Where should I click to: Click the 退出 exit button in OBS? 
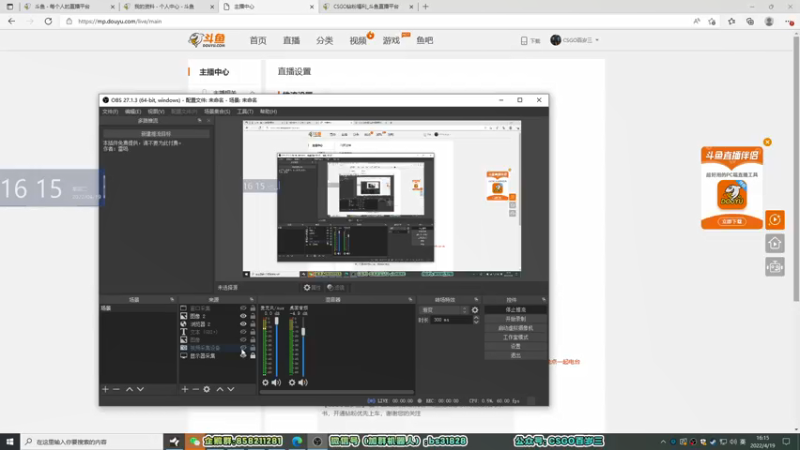click(x=515, y=355)
